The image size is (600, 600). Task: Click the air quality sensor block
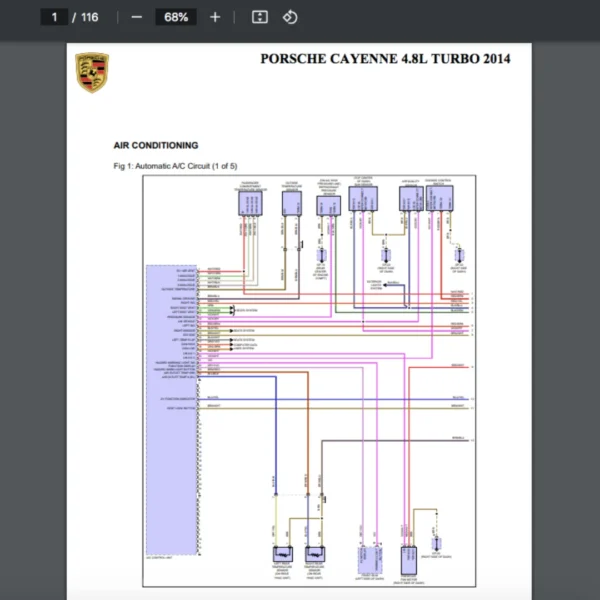(410, 199)
